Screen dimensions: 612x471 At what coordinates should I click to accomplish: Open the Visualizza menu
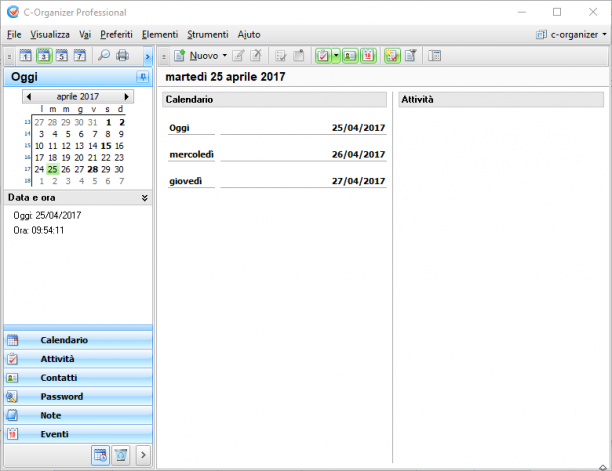[x=50, y=34]
